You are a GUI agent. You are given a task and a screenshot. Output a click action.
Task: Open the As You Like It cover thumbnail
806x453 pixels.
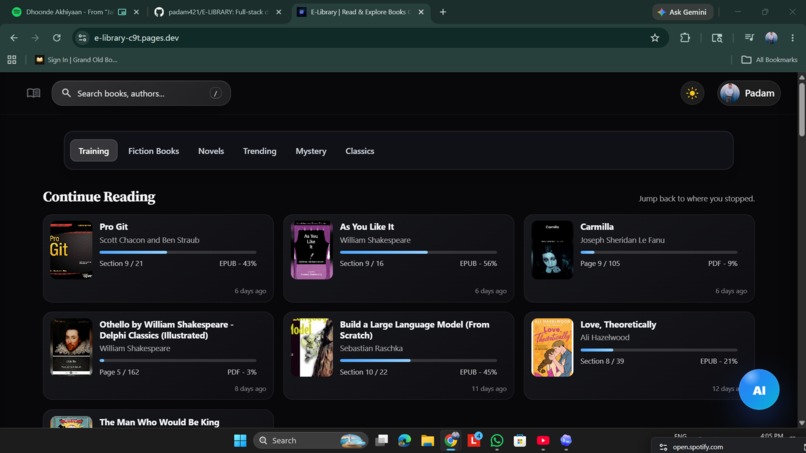pyautogui.click(x=312, y=250)
